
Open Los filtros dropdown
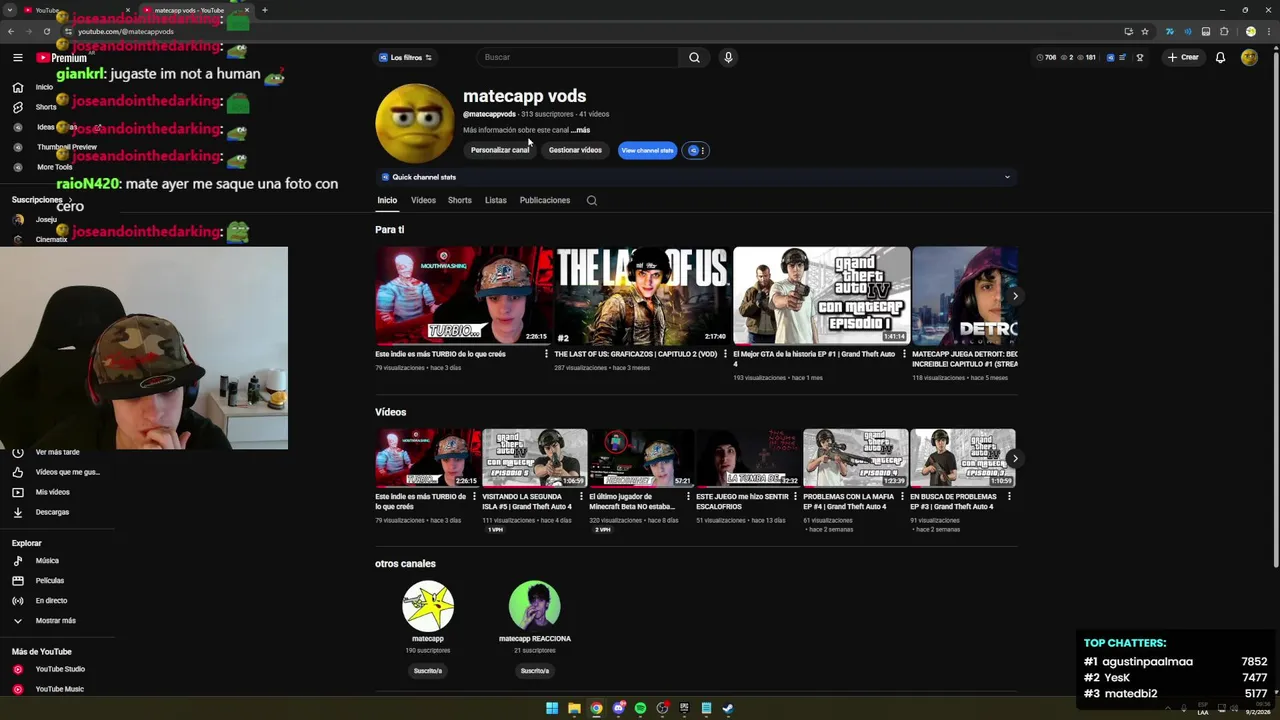[405, 58]
